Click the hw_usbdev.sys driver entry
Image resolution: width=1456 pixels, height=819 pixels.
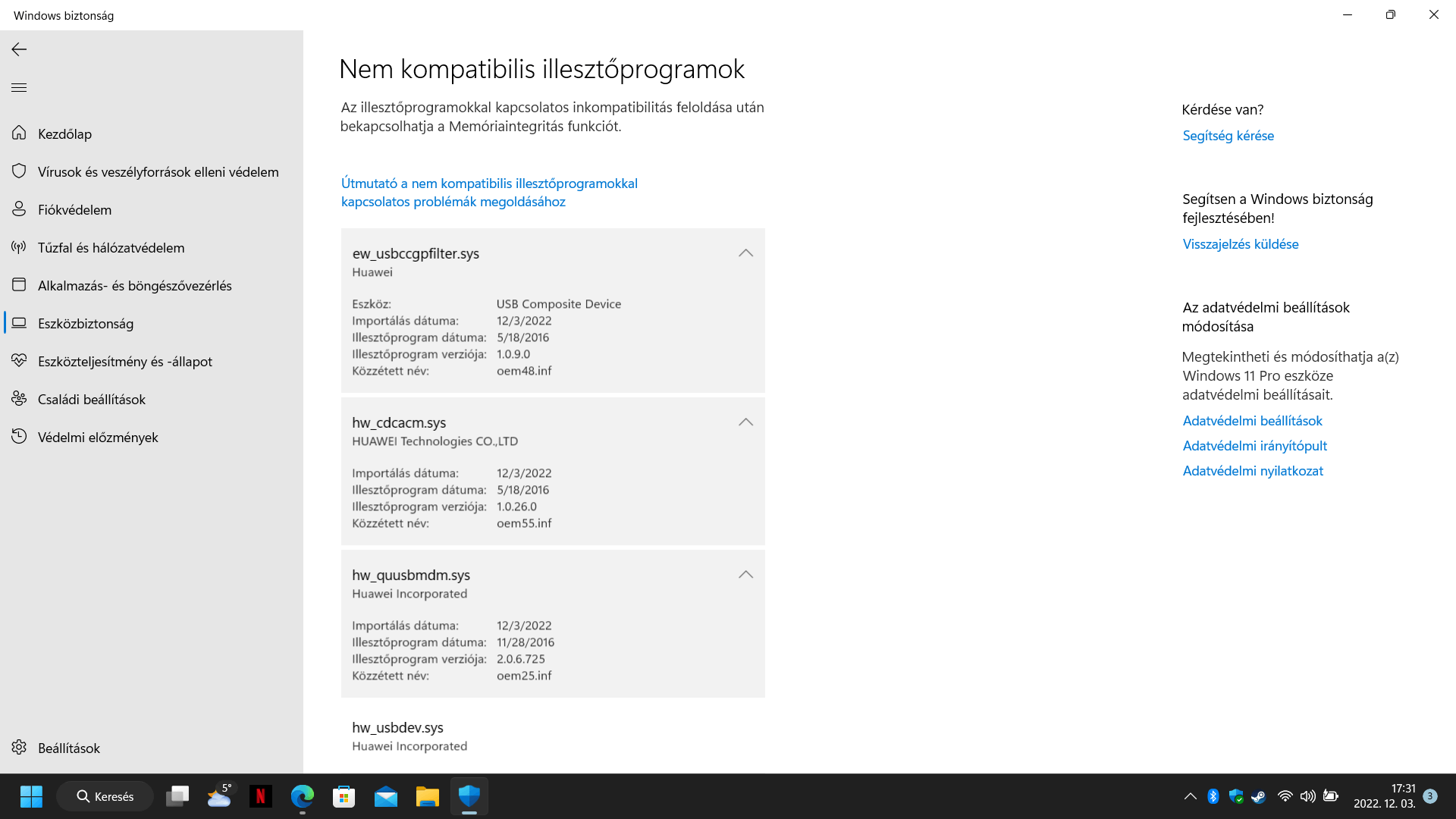tap(553, 736)
